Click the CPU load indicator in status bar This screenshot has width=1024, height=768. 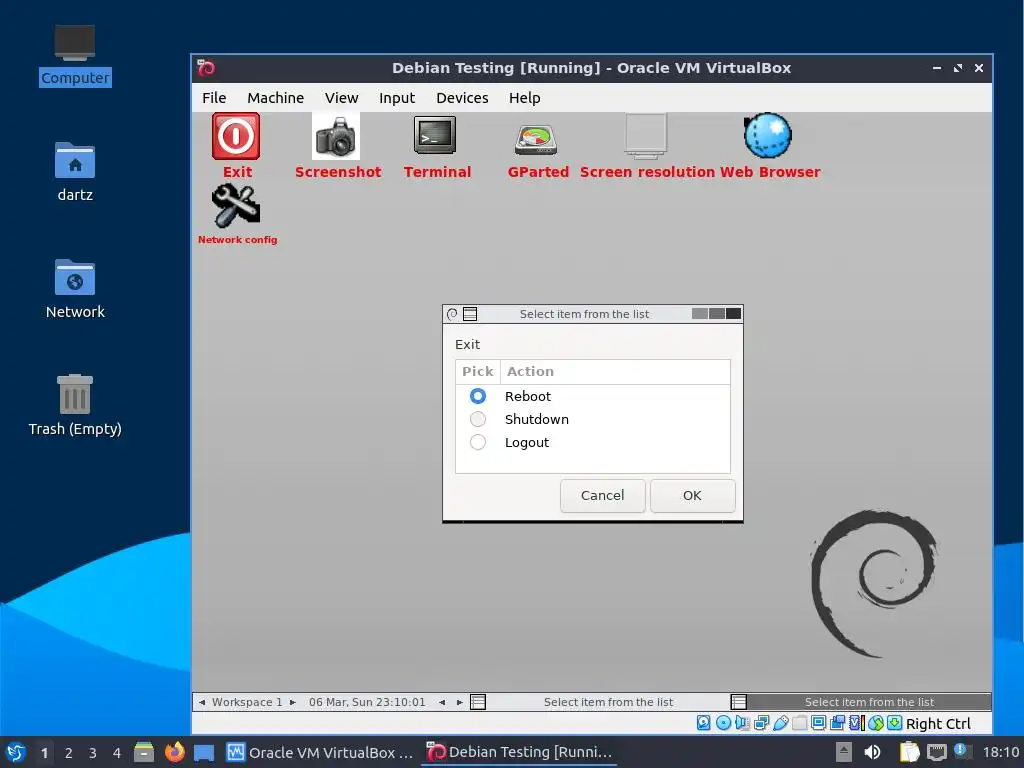857,723
